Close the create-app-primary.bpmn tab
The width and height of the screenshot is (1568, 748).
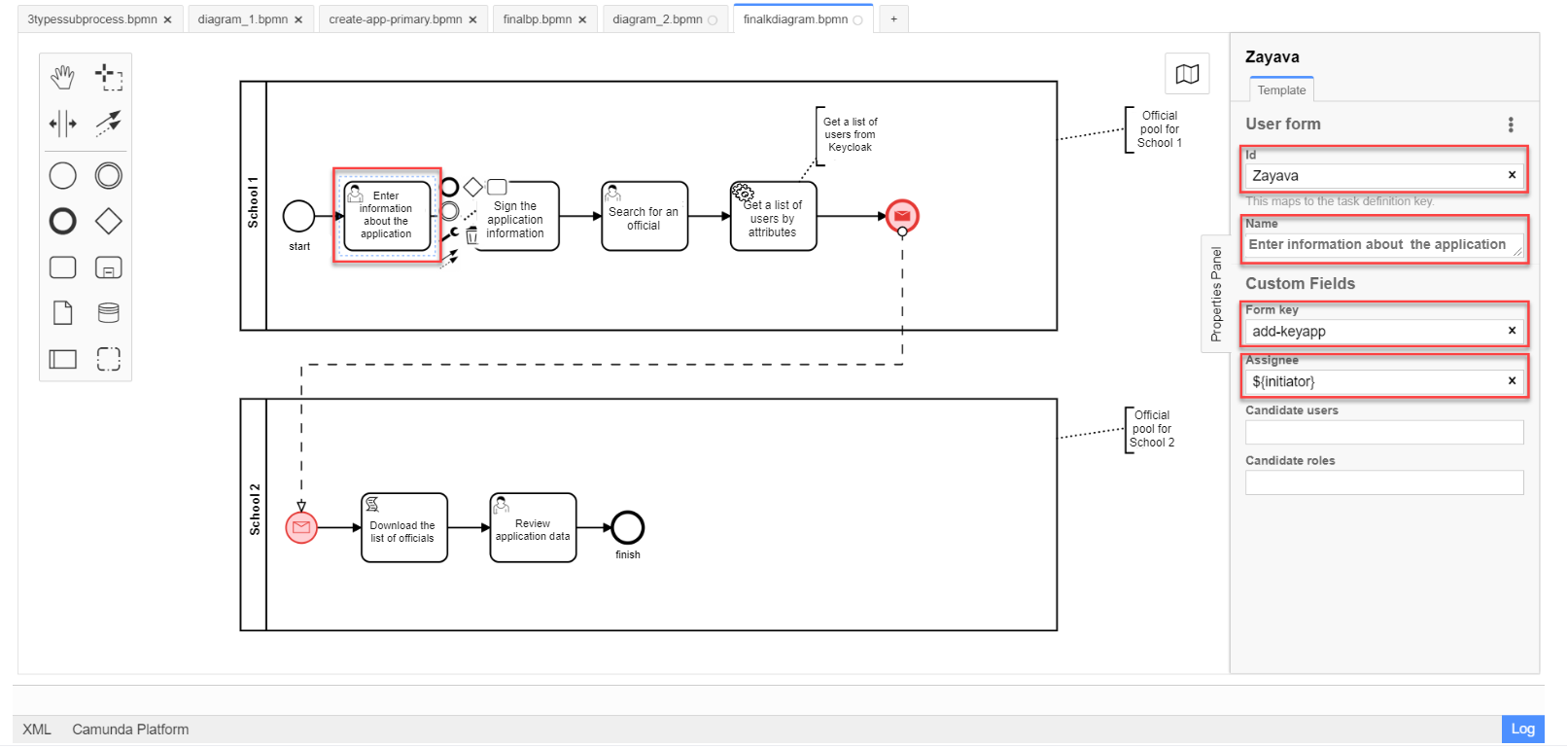click(x=472, y=19)
